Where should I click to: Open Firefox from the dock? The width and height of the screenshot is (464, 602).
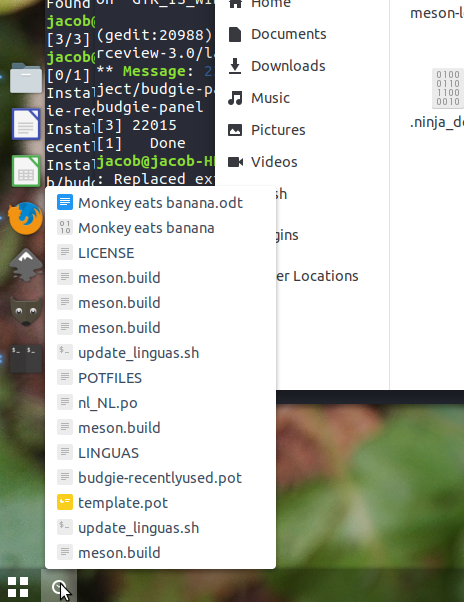point(26,218)
